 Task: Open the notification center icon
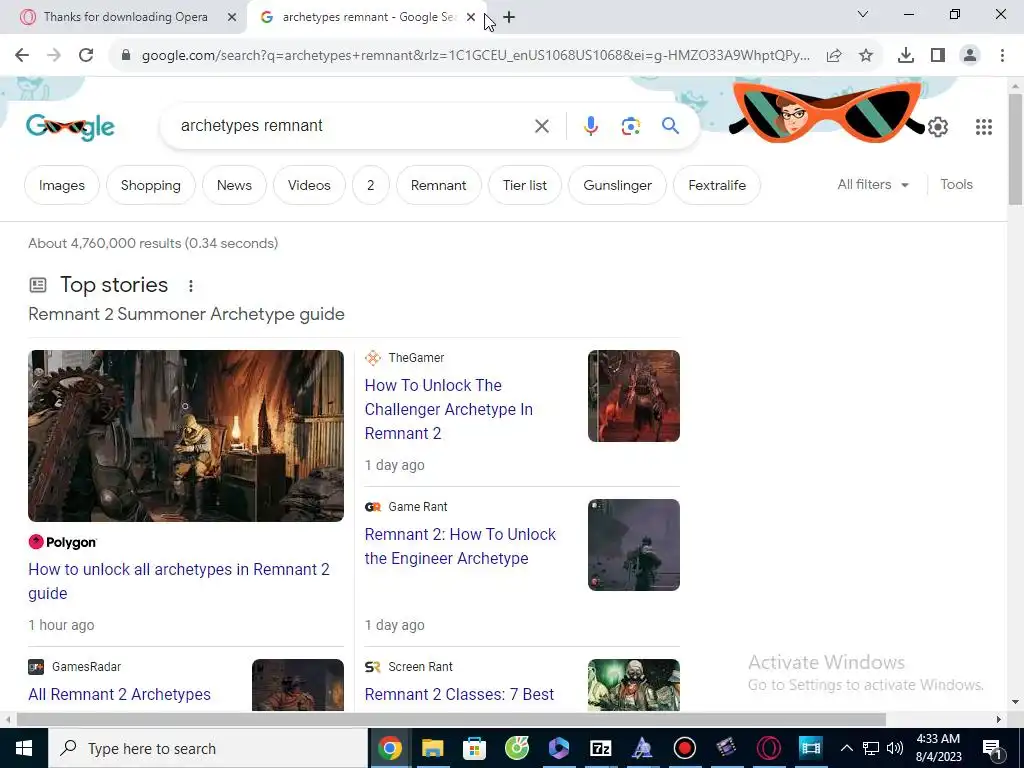coord(992,748)
